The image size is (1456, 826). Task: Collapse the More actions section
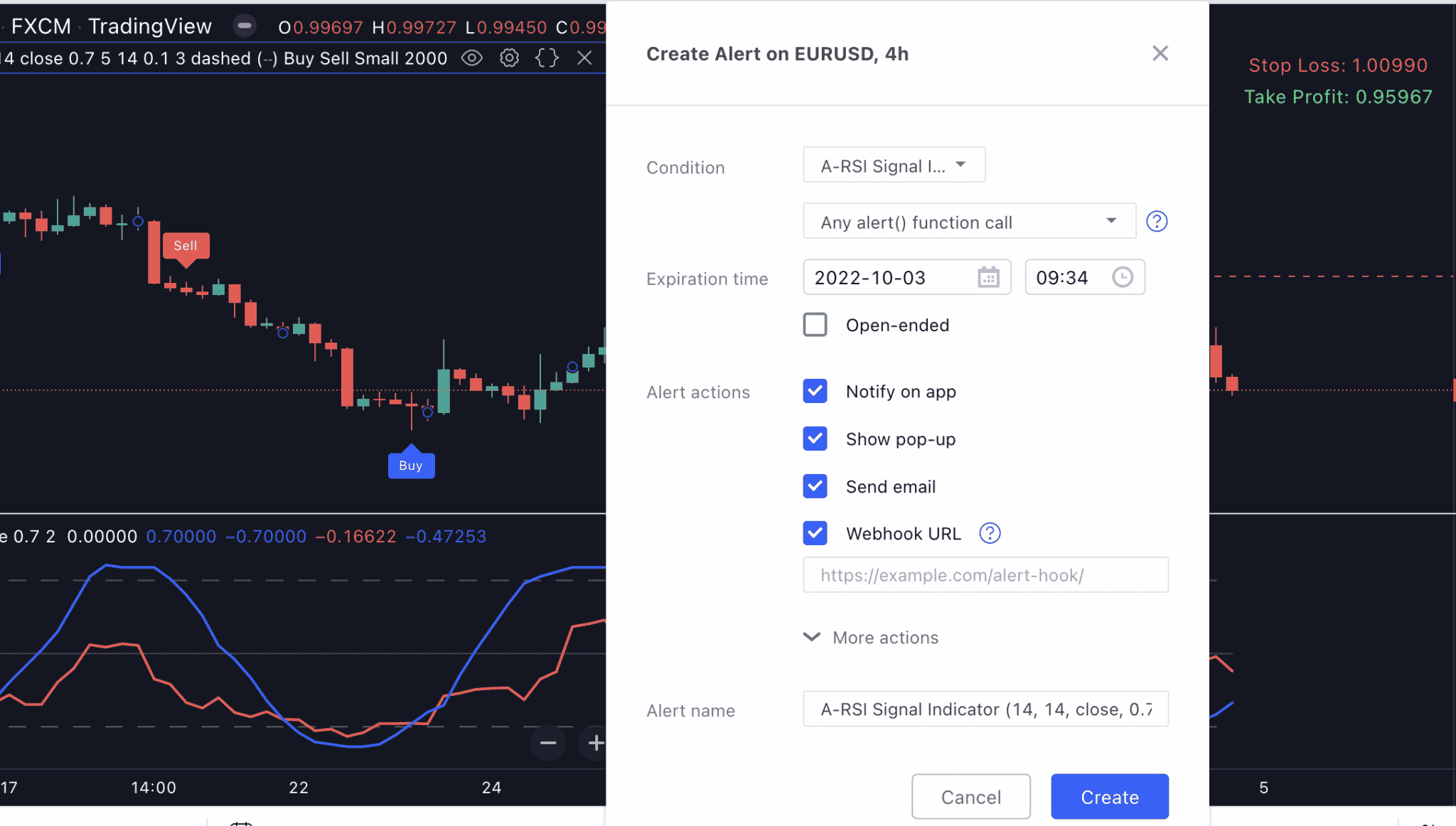pos(811,637)
